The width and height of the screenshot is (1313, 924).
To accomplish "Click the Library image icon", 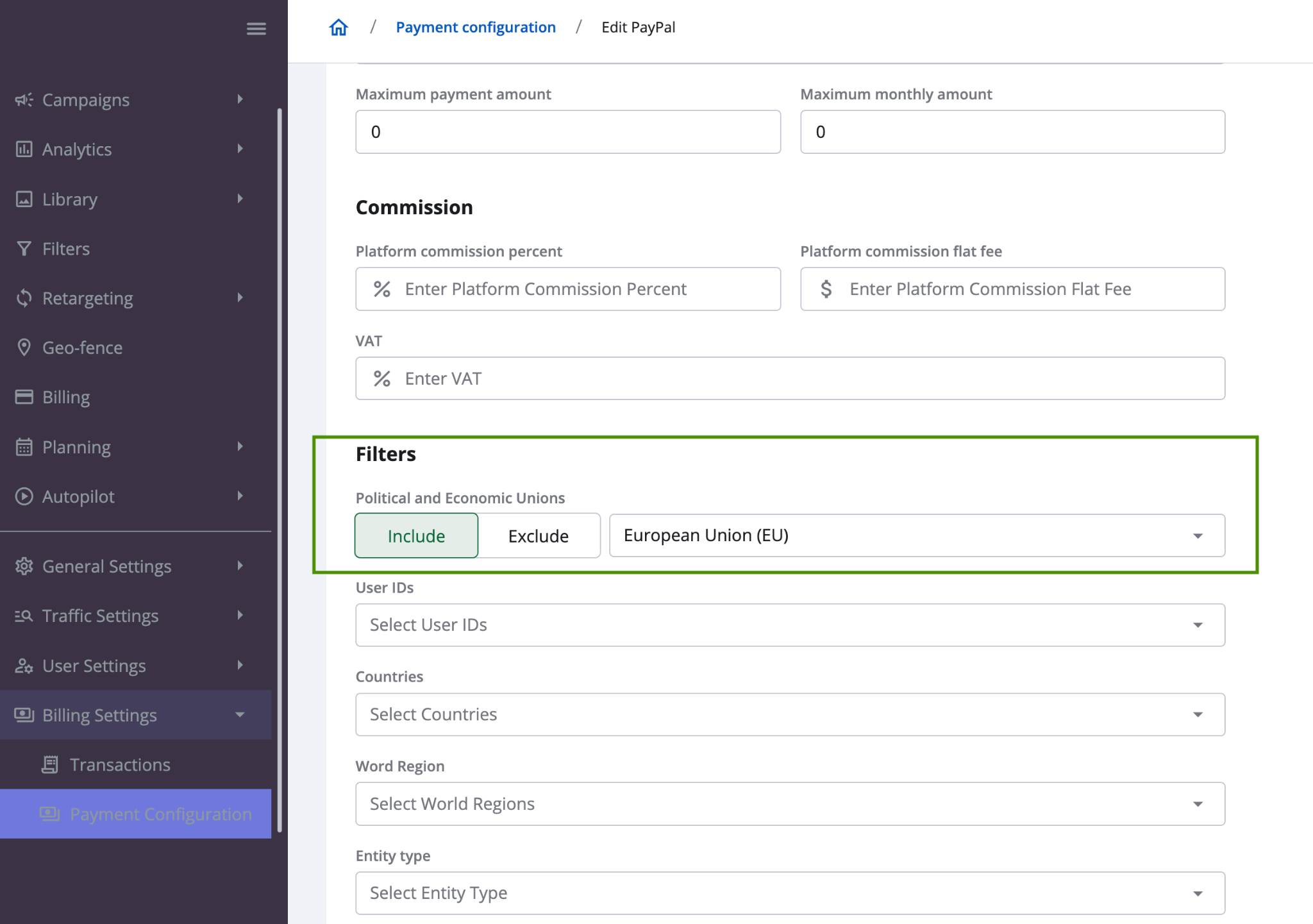I will click(24, 199).
